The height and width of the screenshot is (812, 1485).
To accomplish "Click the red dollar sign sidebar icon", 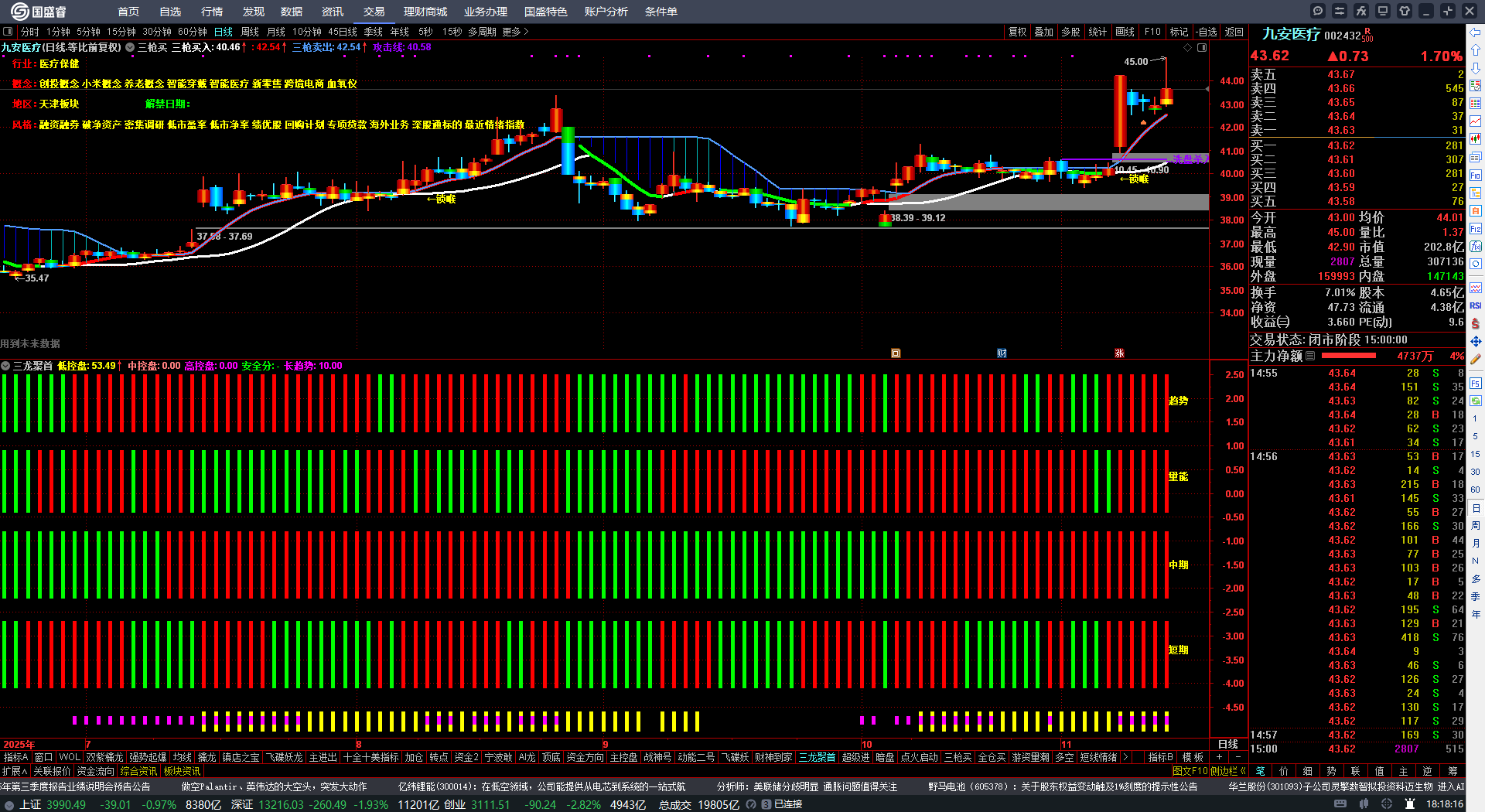I will coord(1476,323).
